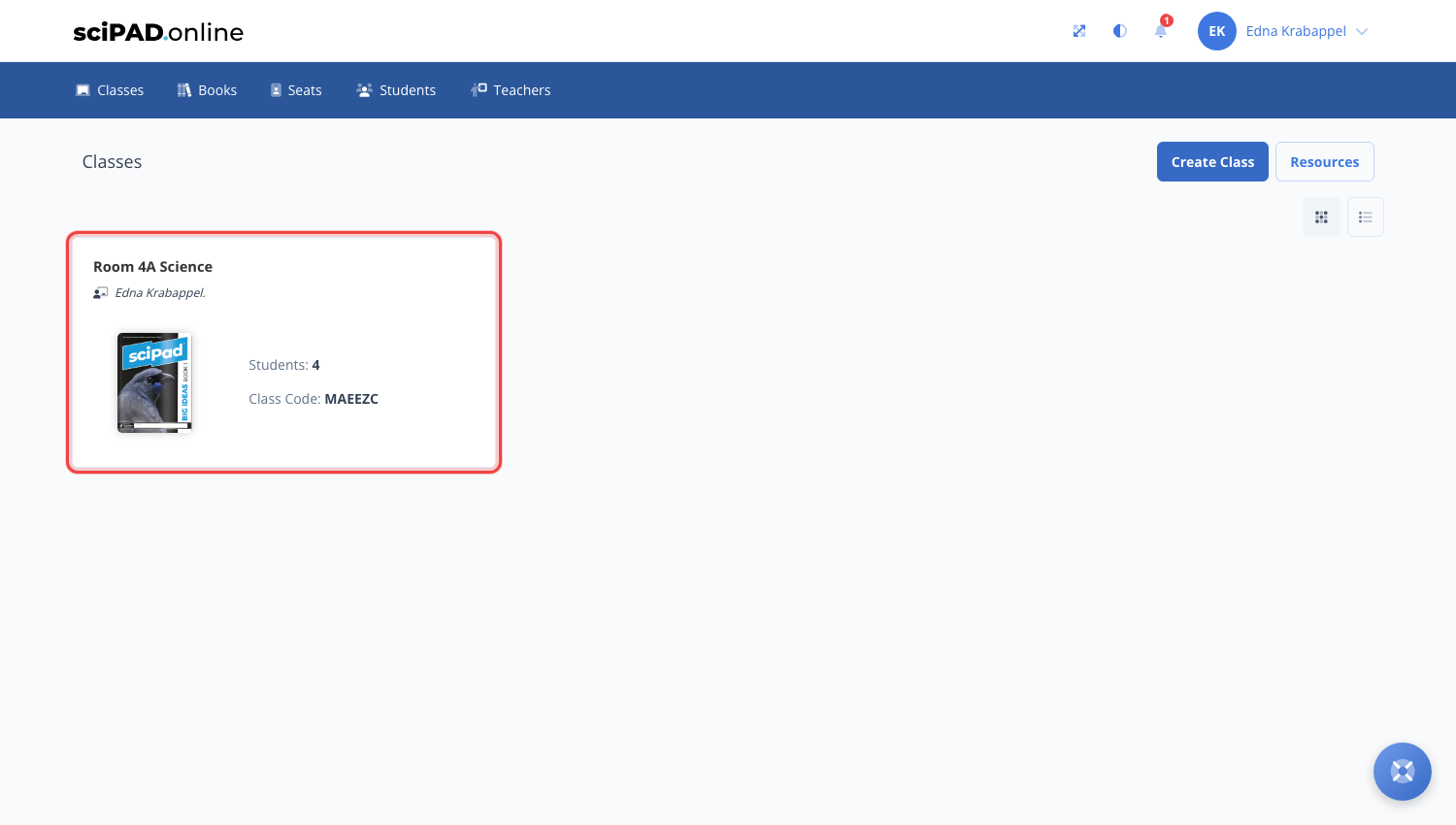The height and width of the screenshot is (825, 1456).
Task: Click the sciPAD.online logo
Action: 158,32
